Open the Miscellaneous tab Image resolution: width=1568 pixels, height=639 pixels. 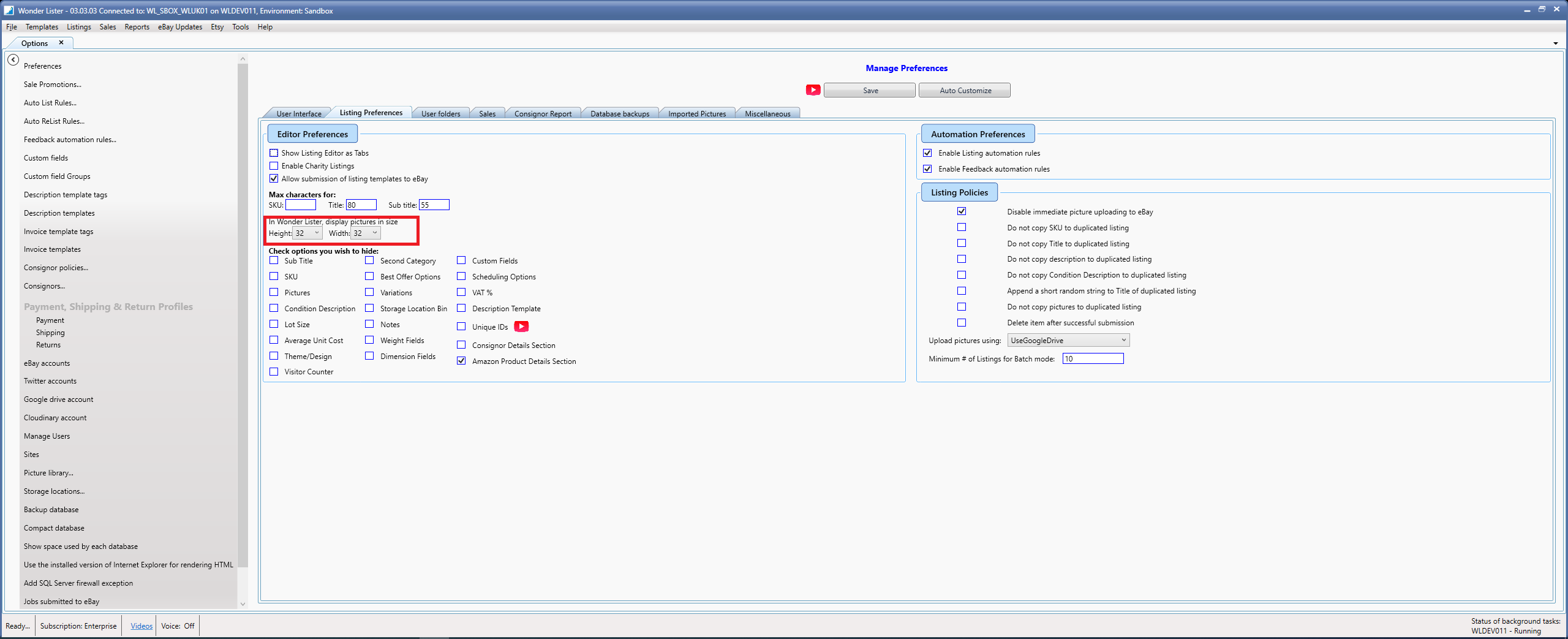[x=767, y=113]
